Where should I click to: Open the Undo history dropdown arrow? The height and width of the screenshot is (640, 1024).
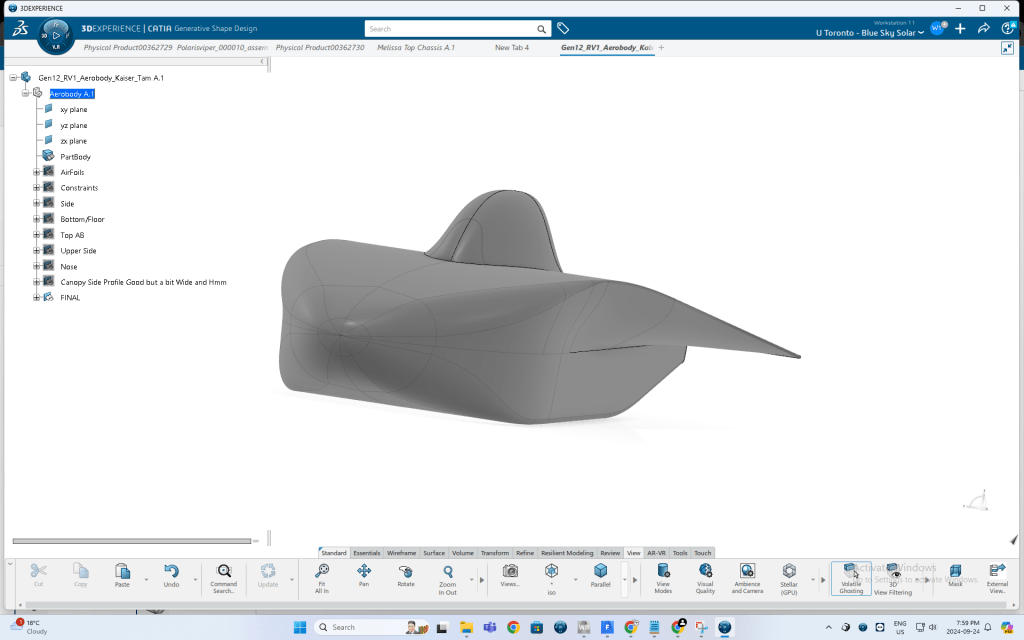pyautogui.click(x=195, y=579)
